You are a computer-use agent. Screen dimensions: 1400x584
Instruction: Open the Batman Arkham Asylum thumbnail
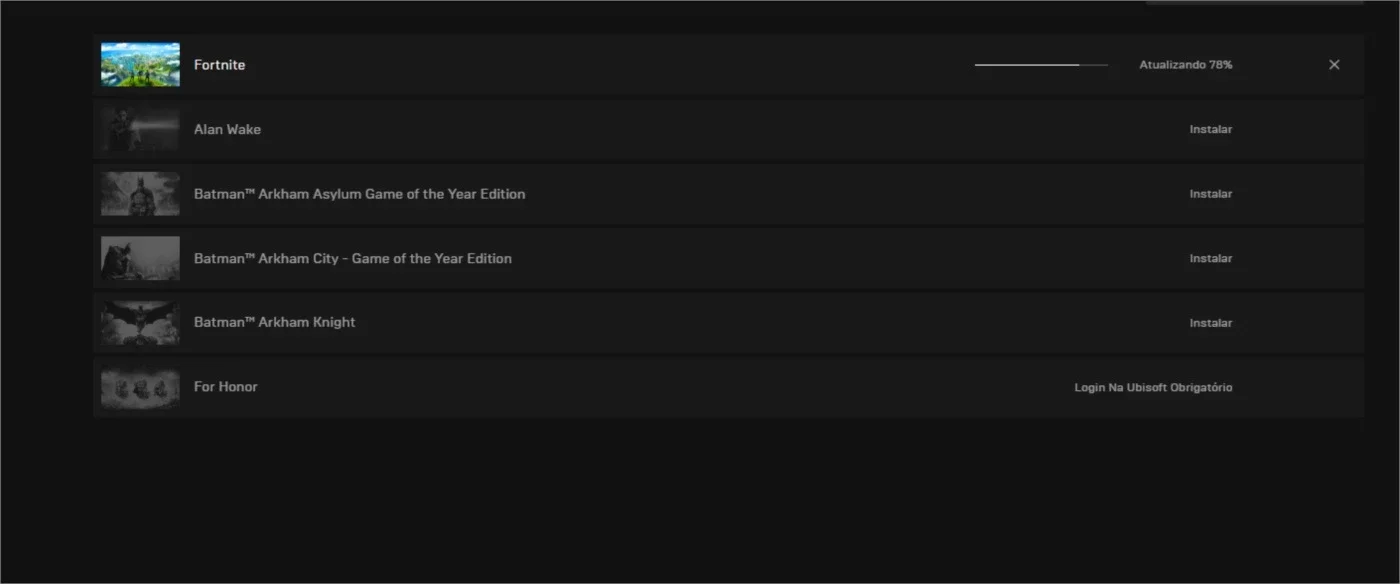click(x=141, y=194)
